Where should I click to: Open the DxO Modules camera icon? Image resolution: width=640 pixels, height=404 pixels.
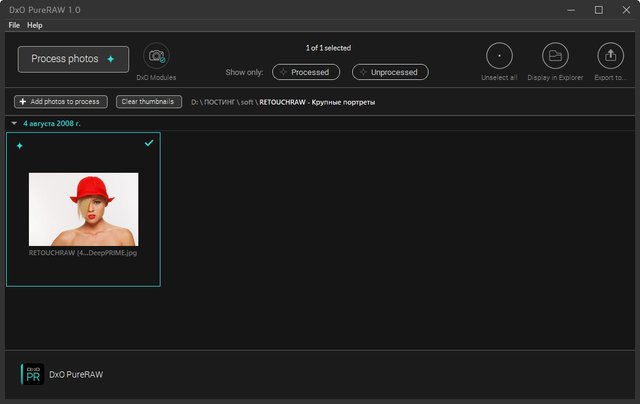156,58
